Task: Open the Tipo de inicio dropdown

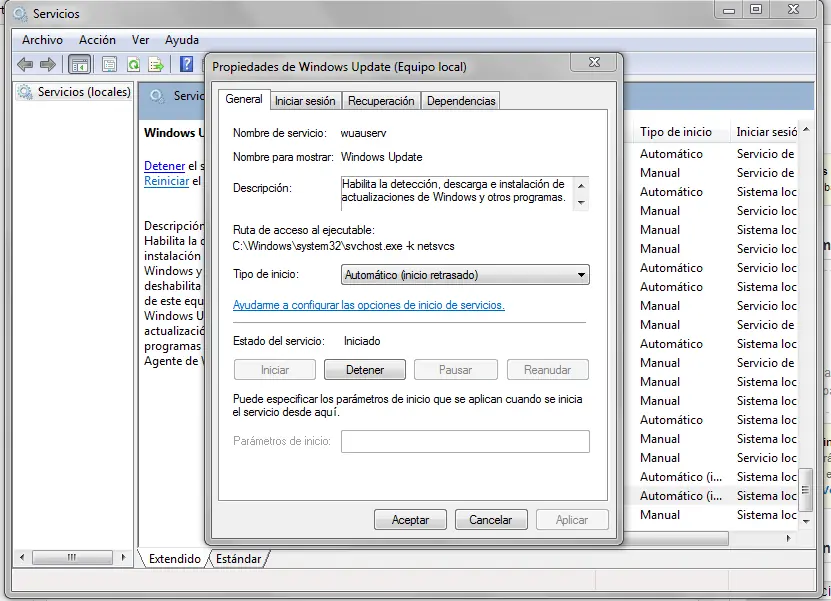Action: (x=465, y=275)
